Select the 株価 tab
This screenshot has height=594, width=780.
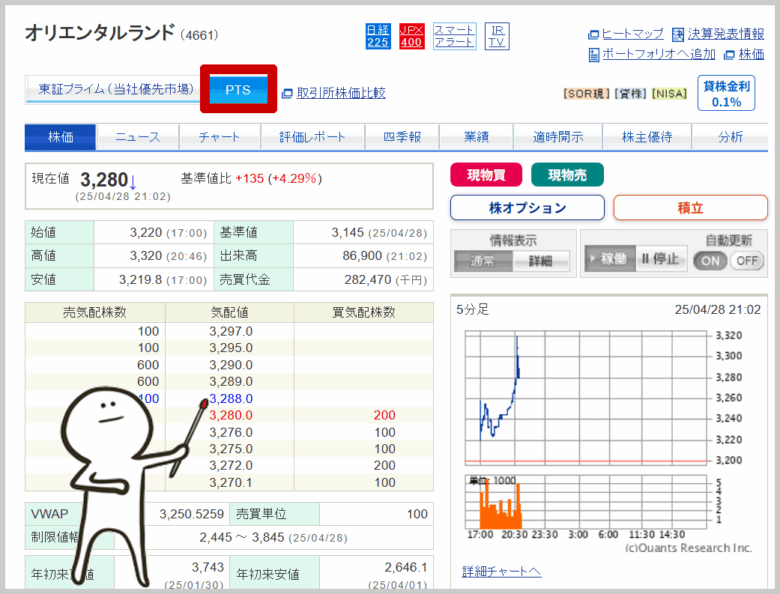(x=60, y=137)
